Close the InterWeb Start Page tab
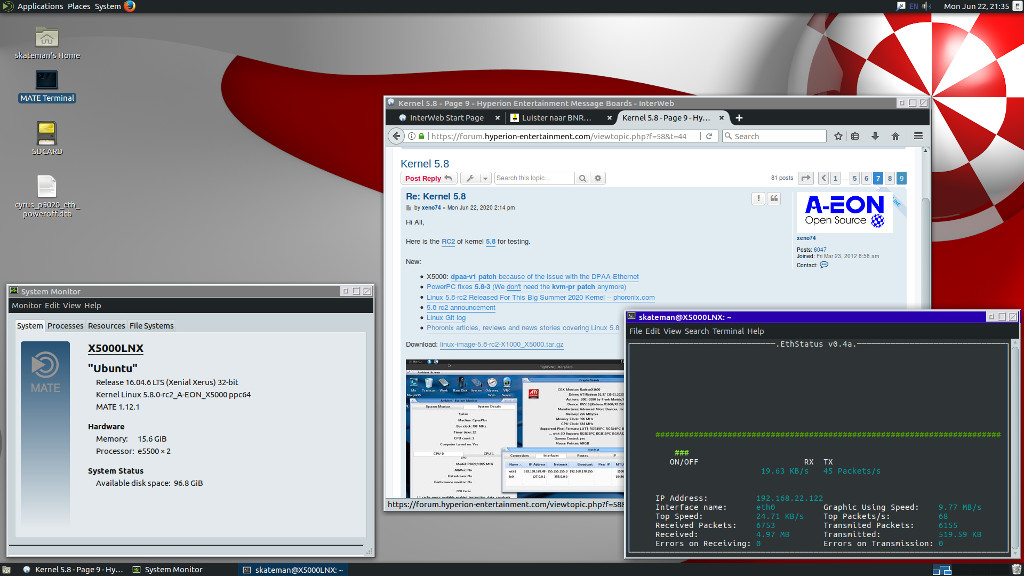Viewport: 1024px width, 576px height. [x=497, y=118]
